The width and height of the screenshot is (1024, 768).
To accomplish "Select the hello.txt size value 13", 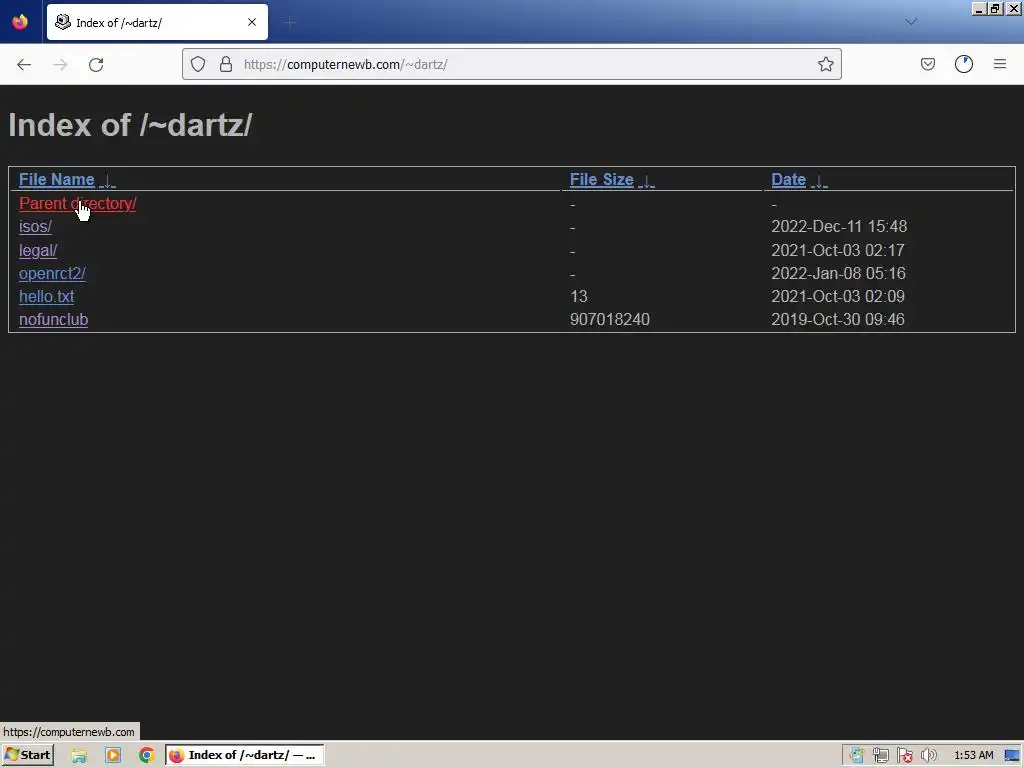I will click(579, 296).
